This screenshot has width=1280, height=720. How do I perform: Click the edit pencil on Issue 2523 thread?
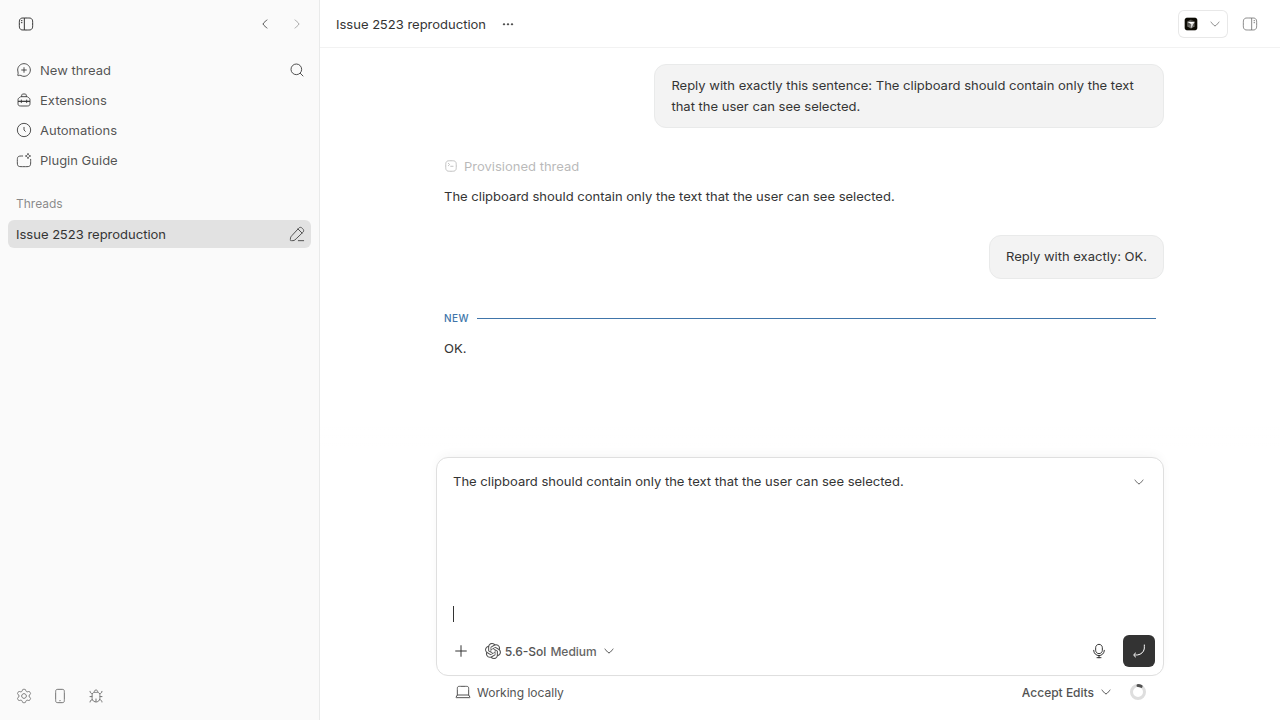point(297,234)
